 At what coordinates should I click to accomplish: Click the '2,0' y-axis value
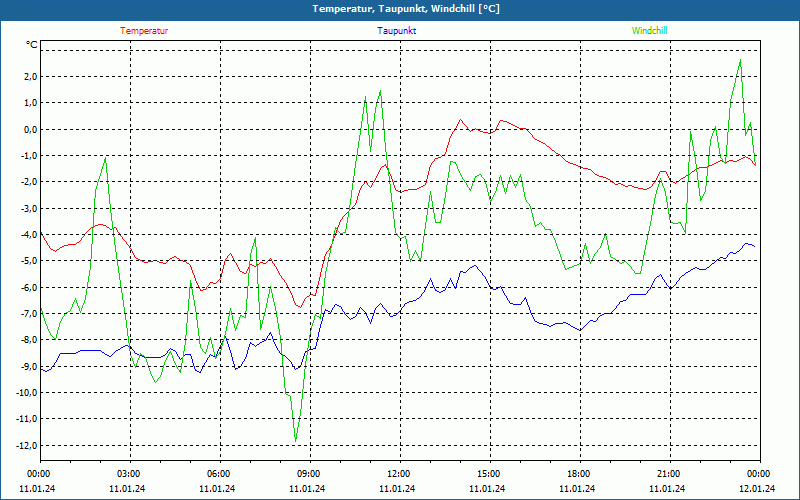32,77
